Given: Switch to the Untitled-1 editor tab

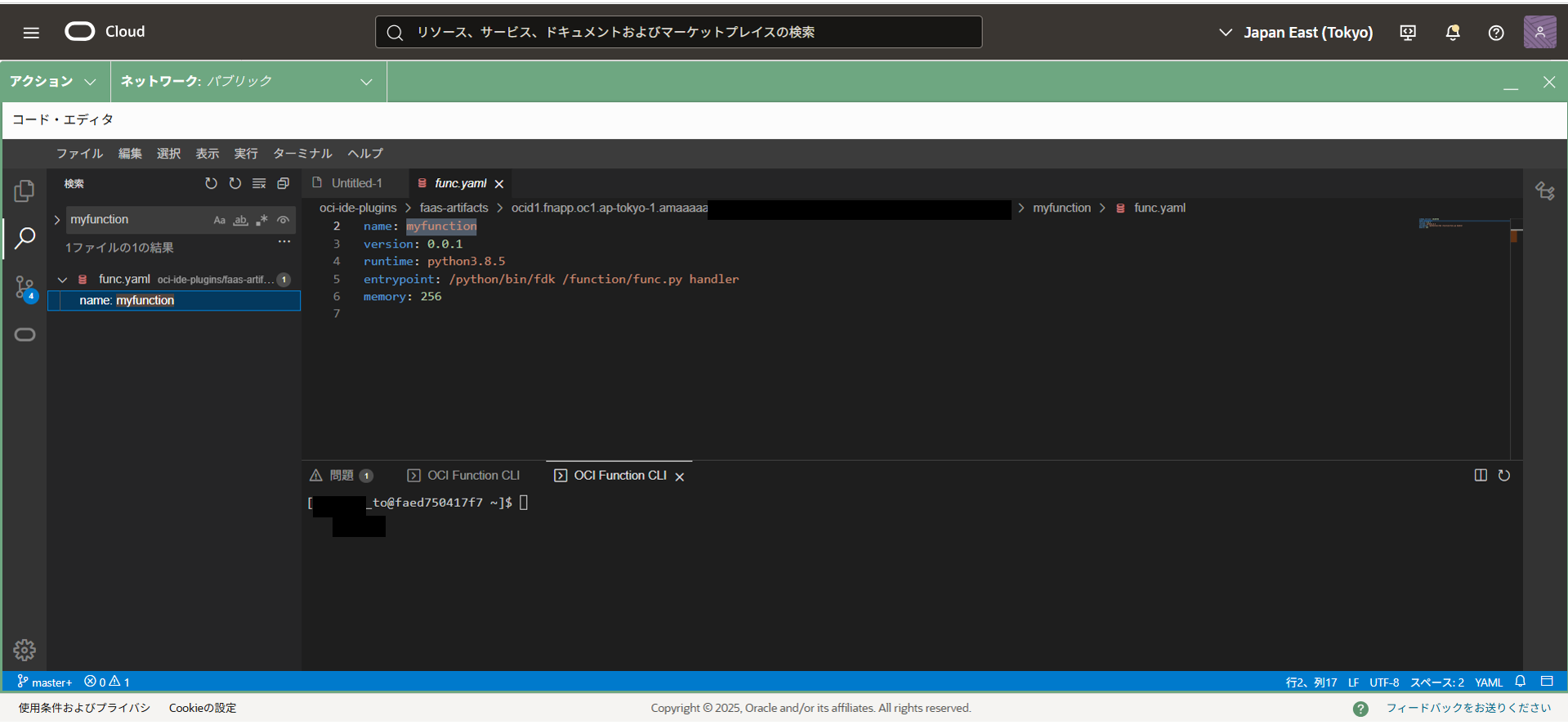Looking at the screenshot, I should click(355, 183).
